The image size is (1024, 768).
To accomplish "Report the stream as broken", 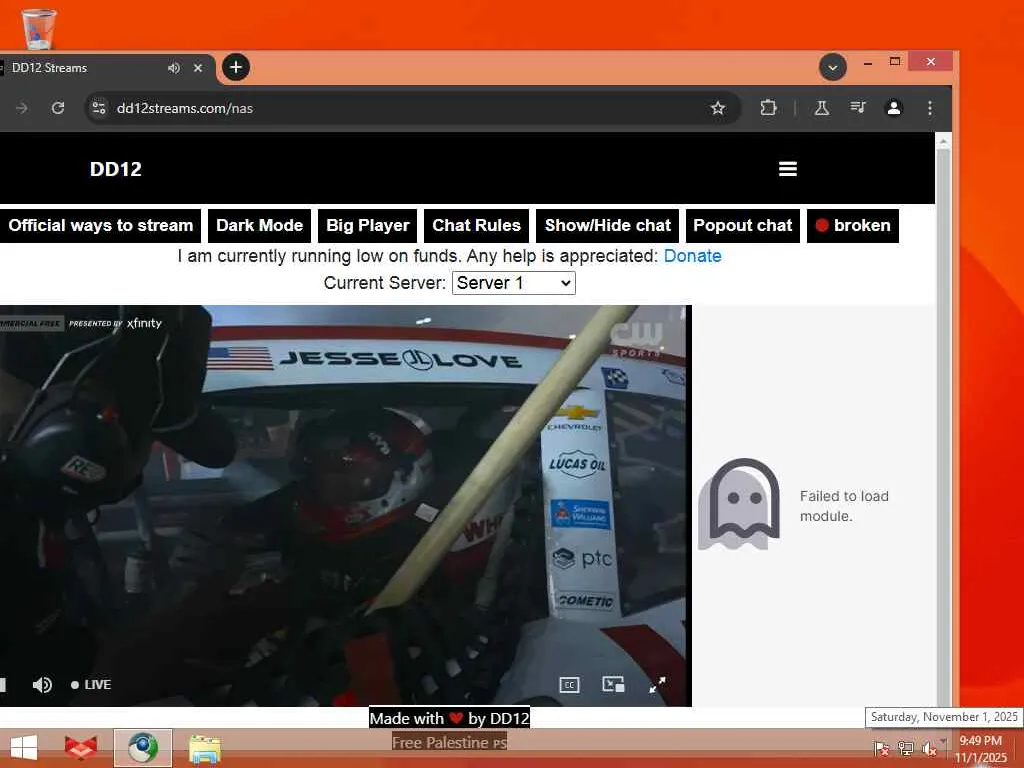I will [x=853, y=225].
